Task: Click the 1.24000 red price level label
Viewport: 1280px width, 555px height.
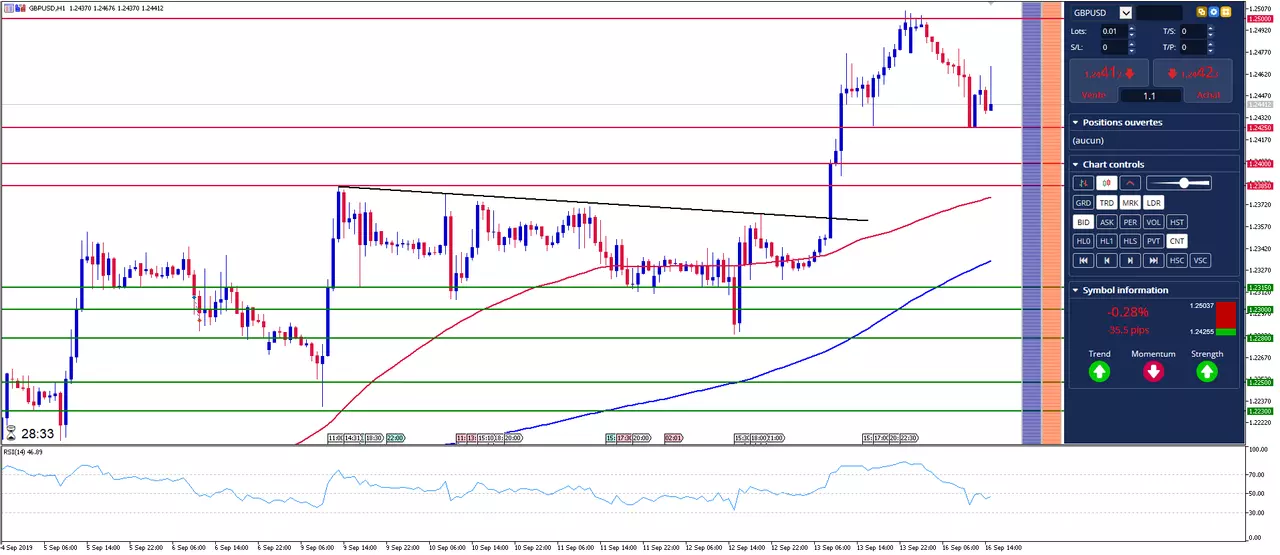Action: click(1260, 163)
